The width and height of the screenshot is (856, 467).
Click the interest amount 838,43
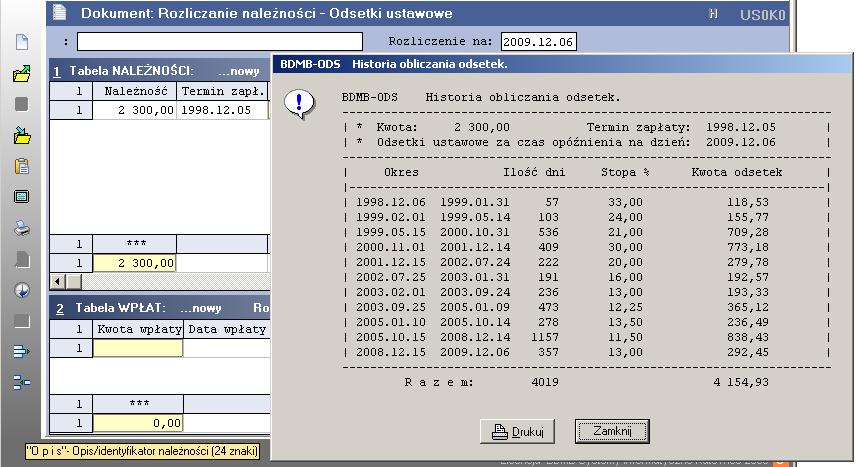coord(747,337)
